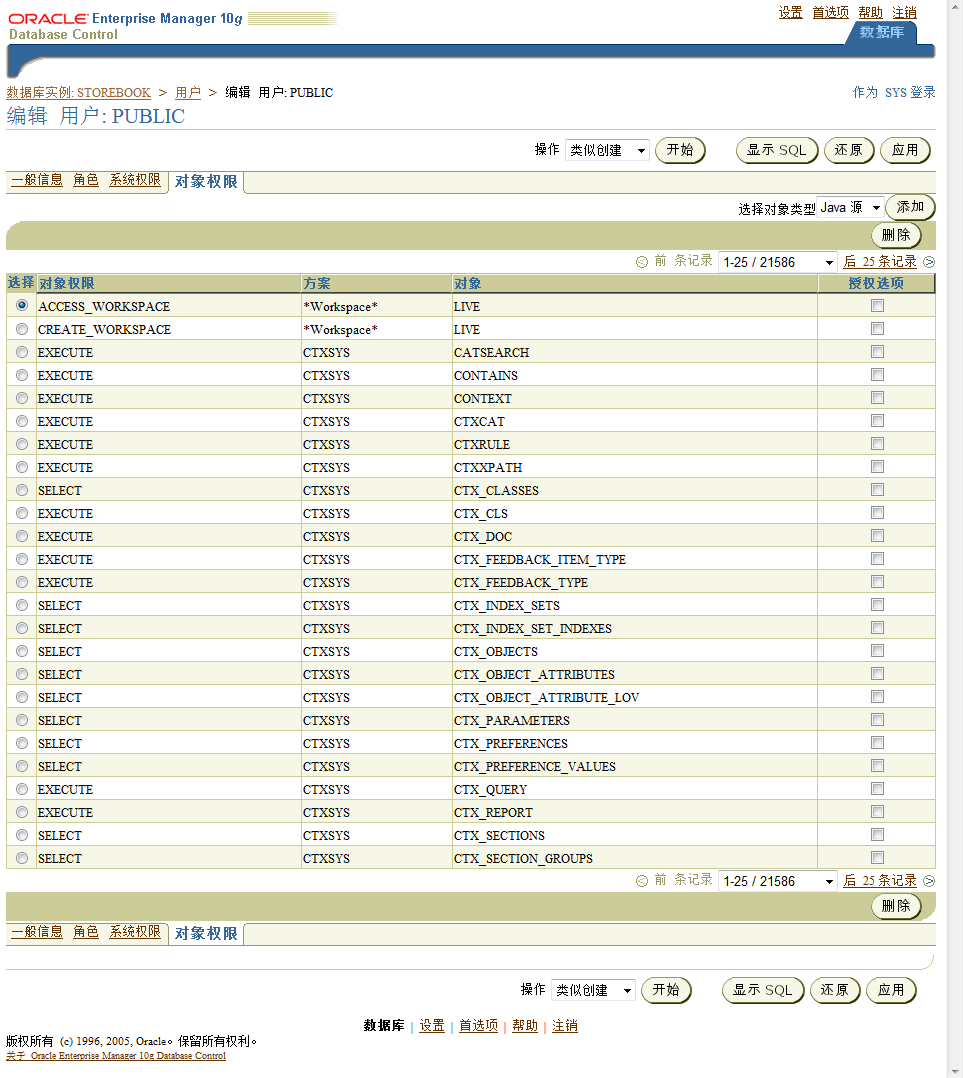Check the grant option box for ACCESS_WORKSPACE

click(x=877, y=305)
